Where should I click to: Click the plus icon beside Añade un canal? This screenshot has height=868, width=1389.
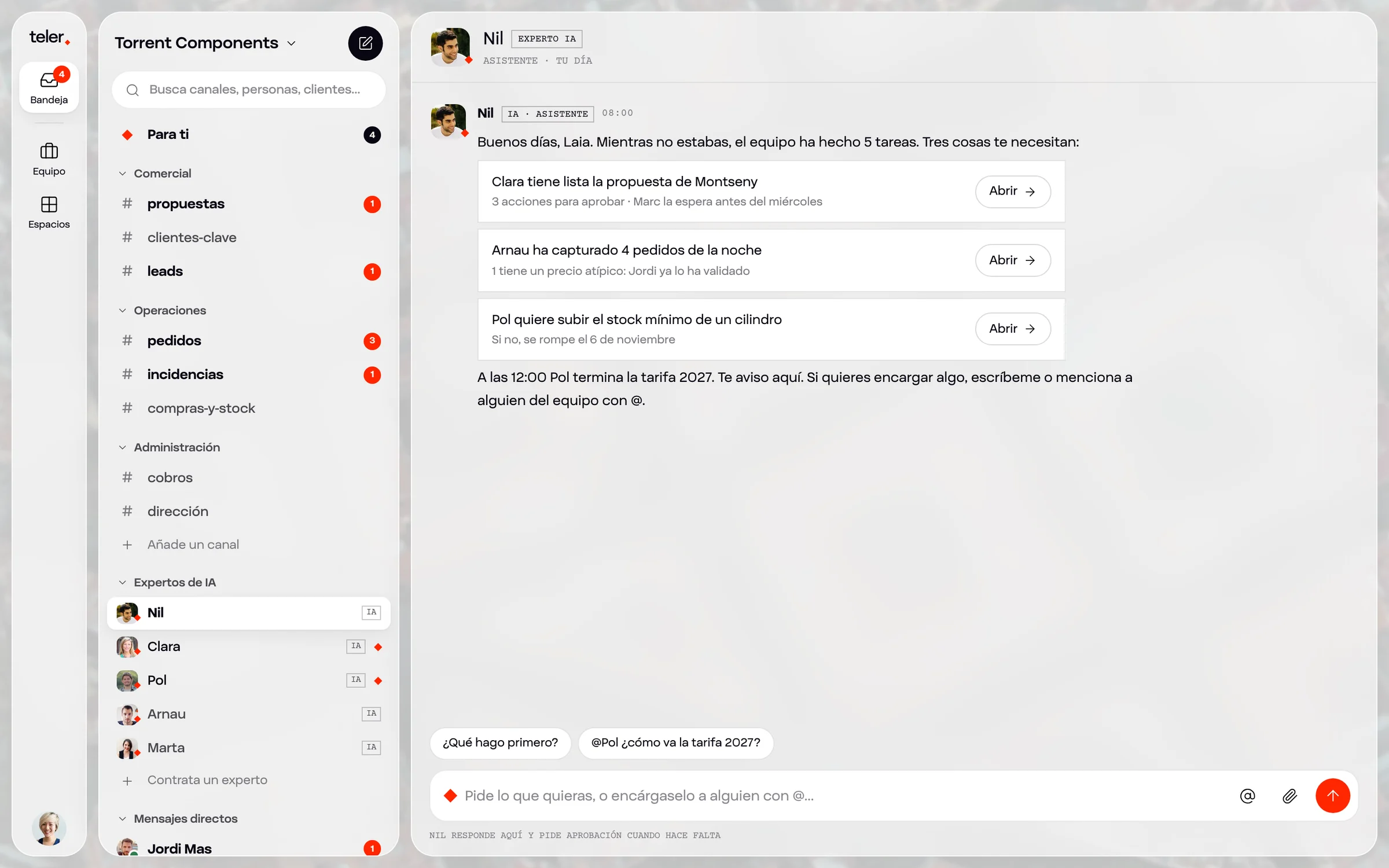click(x=127, y=545)
